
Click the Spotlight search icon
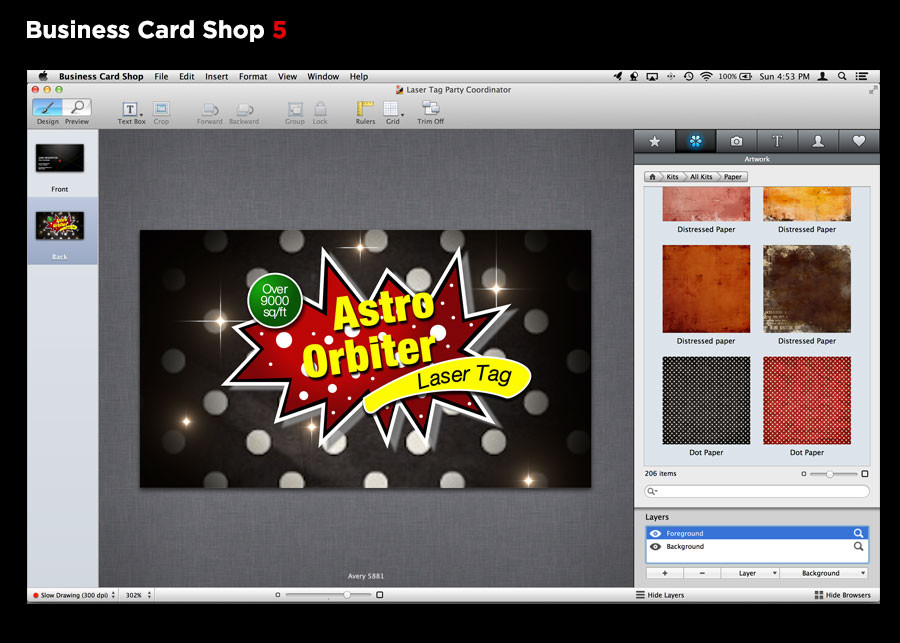[842, 76]
